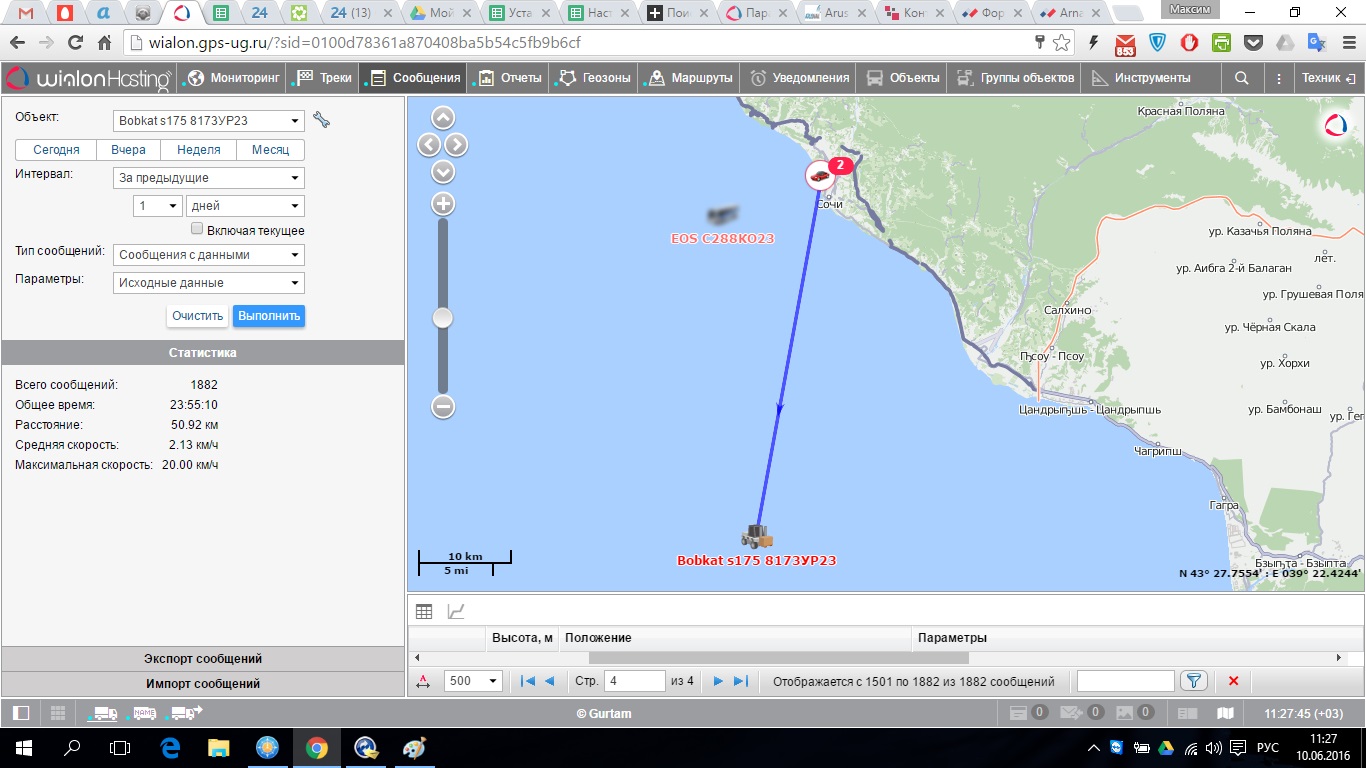Apply the message filter funnel icon
Image resolution: width=1366 pixels, height=768 pixels.
pyautogui.click(x=1193, y=681)
